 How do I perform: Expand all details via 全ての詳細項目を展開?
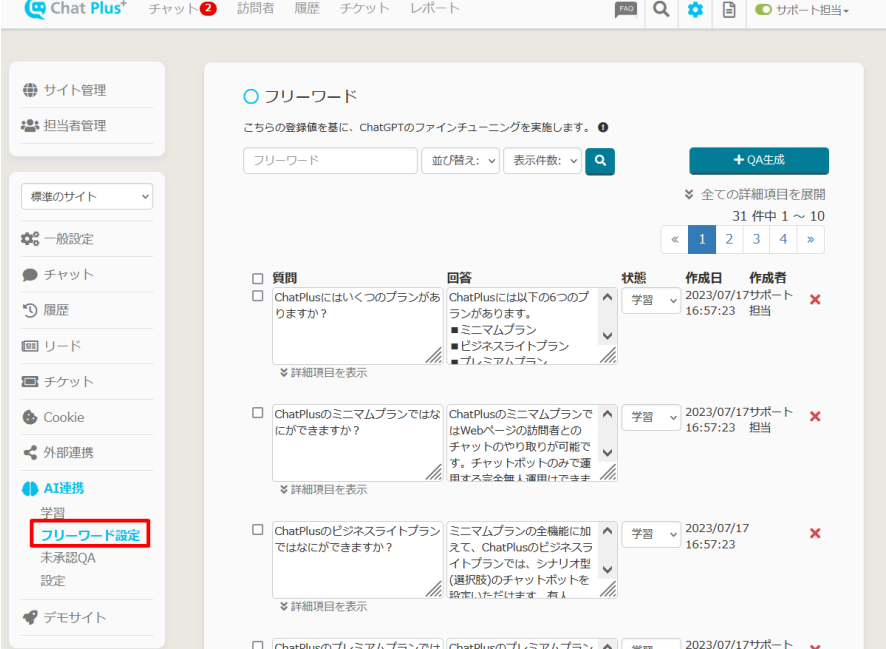[x=755, y=194]
